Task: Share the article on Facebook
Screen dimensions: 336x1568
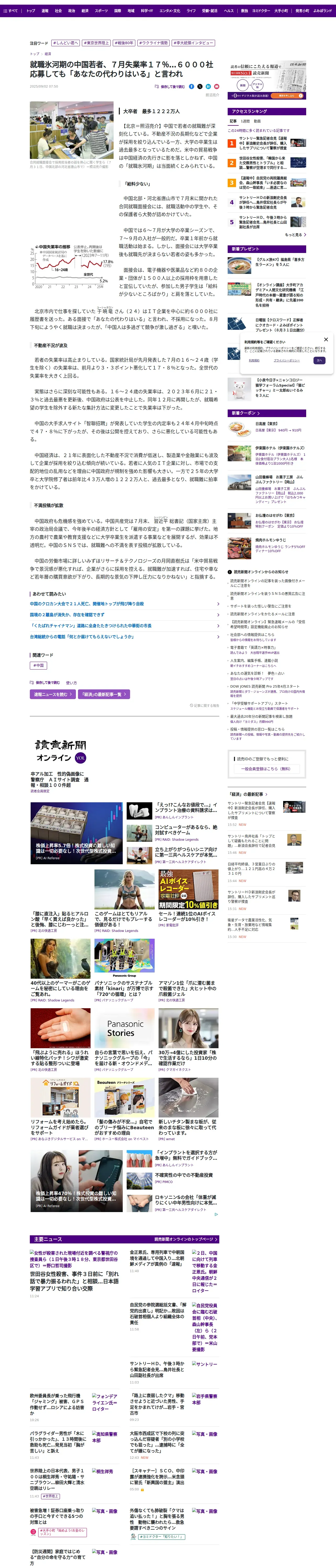Action: tap(192, 87)
